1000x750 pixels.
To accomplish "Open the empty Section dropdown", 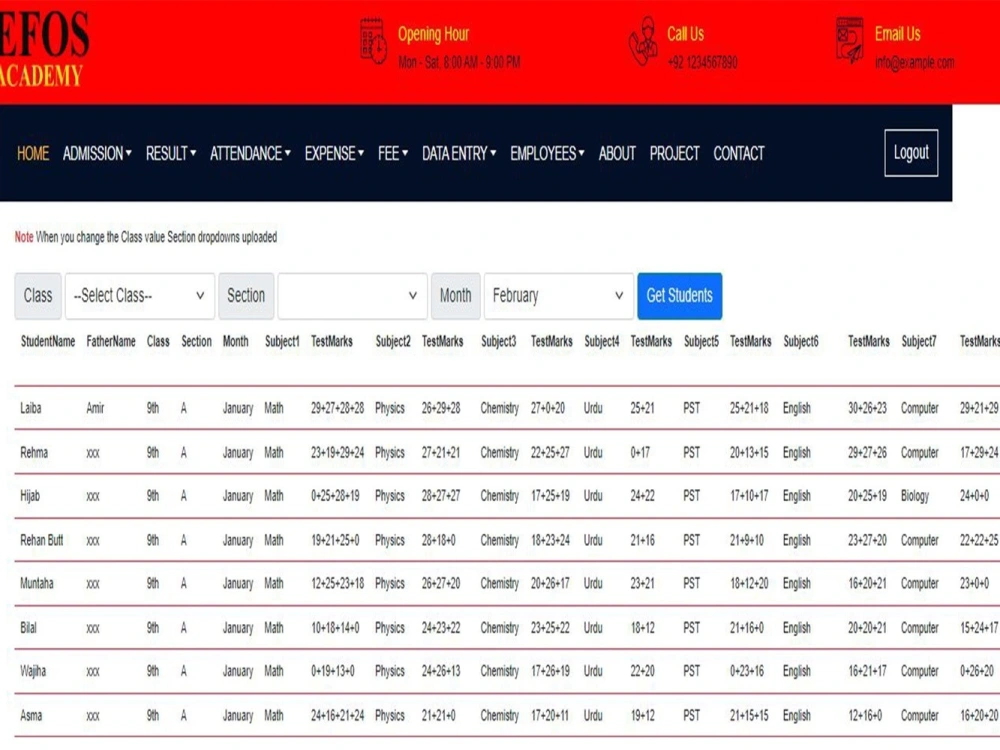I will pos(353,296).
